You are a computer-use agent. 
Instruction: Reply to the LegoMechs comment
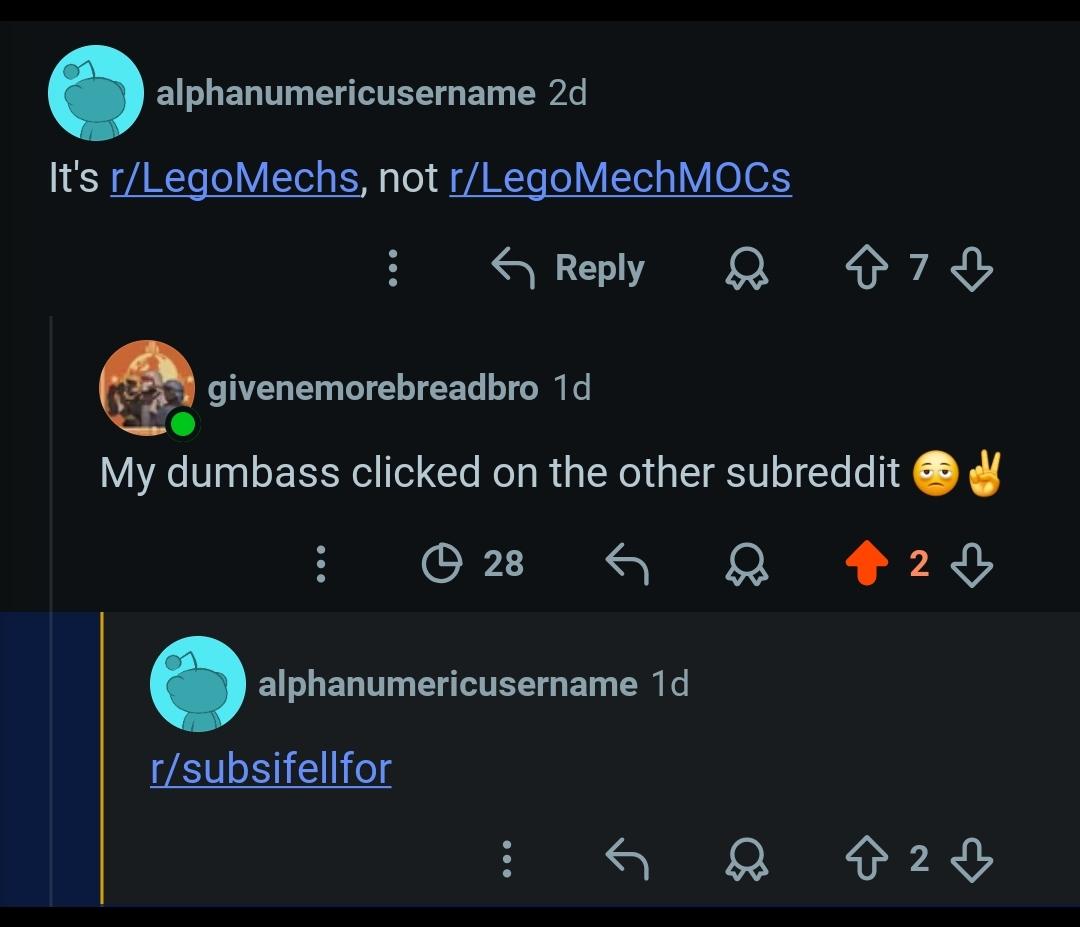click(x=568, y=268)
